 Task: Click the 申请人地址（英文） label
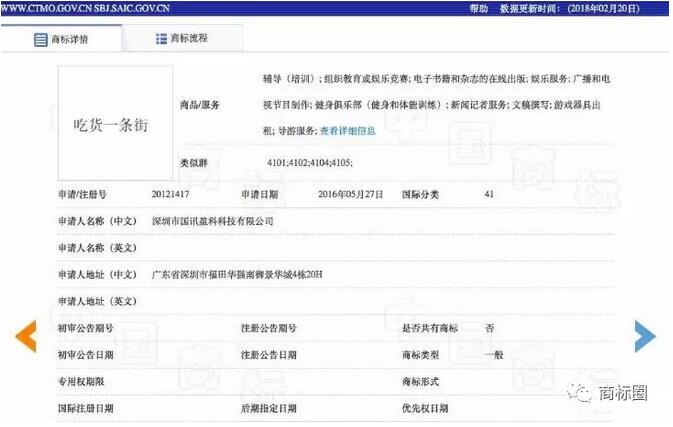(x=97, y=301)
